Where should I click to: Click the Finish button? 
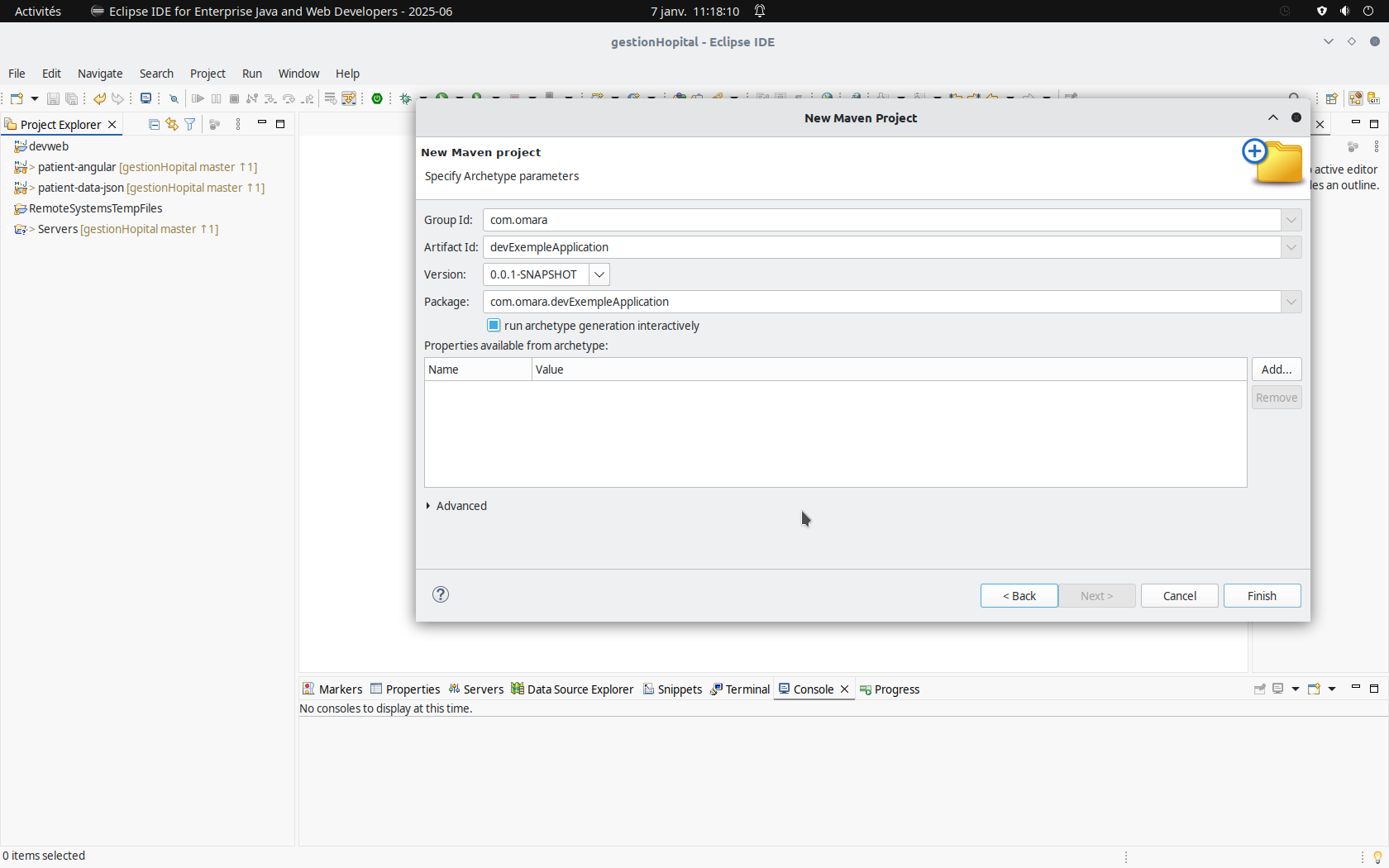coord(1262,596)
